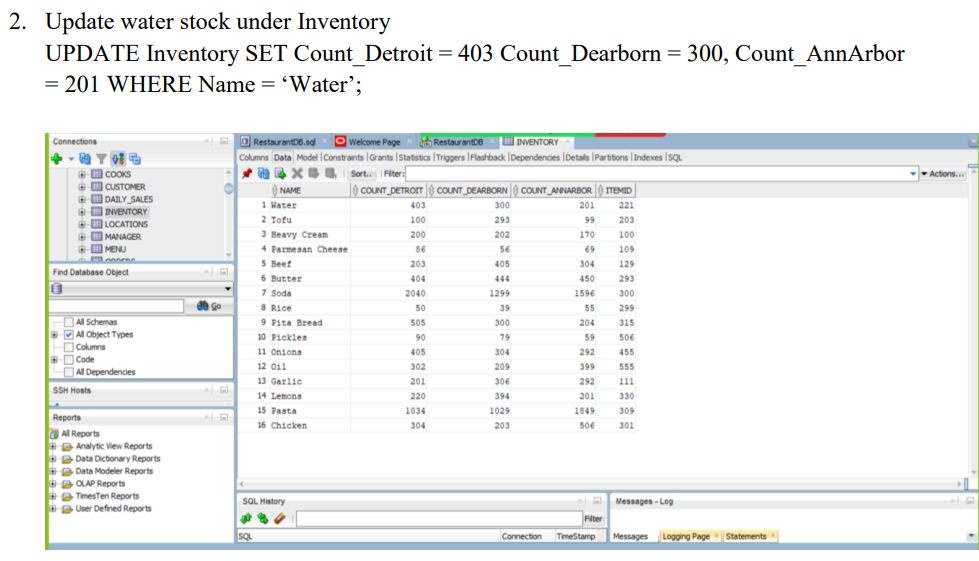This screenshot has width=979, height=561.
Task: Open the Find Database Object connection dropdown
Action: pyautogui.click(x=227, y=288)
